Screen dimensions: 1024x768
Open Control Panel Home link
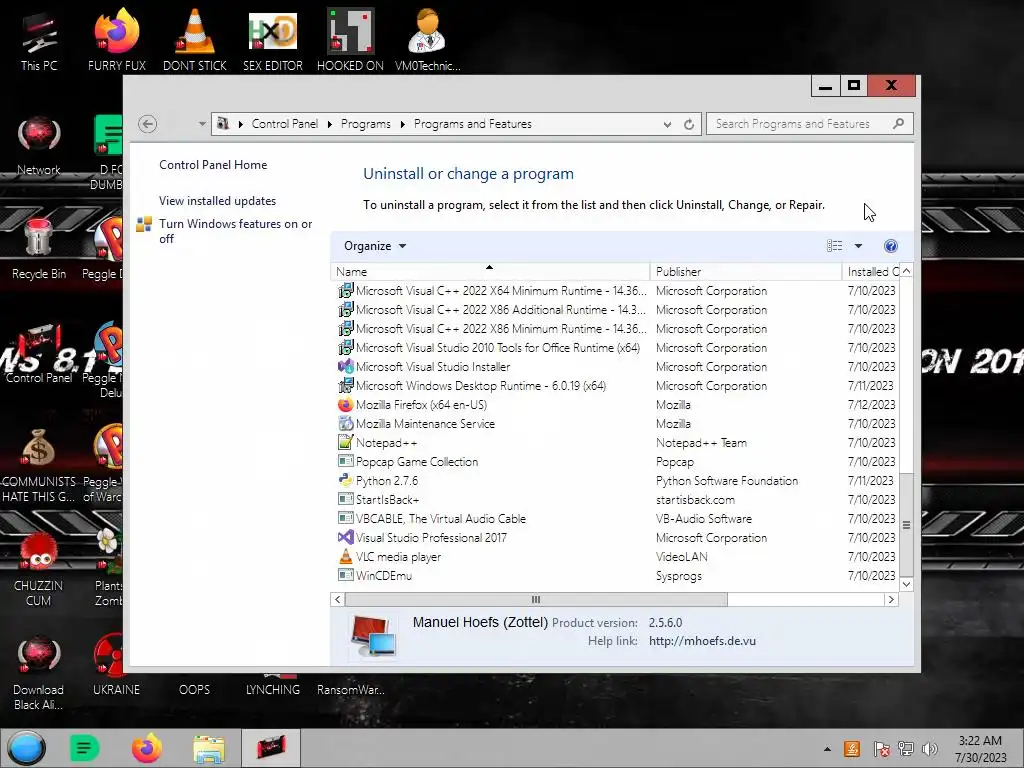pyautogui.click(x=213, y=165)
